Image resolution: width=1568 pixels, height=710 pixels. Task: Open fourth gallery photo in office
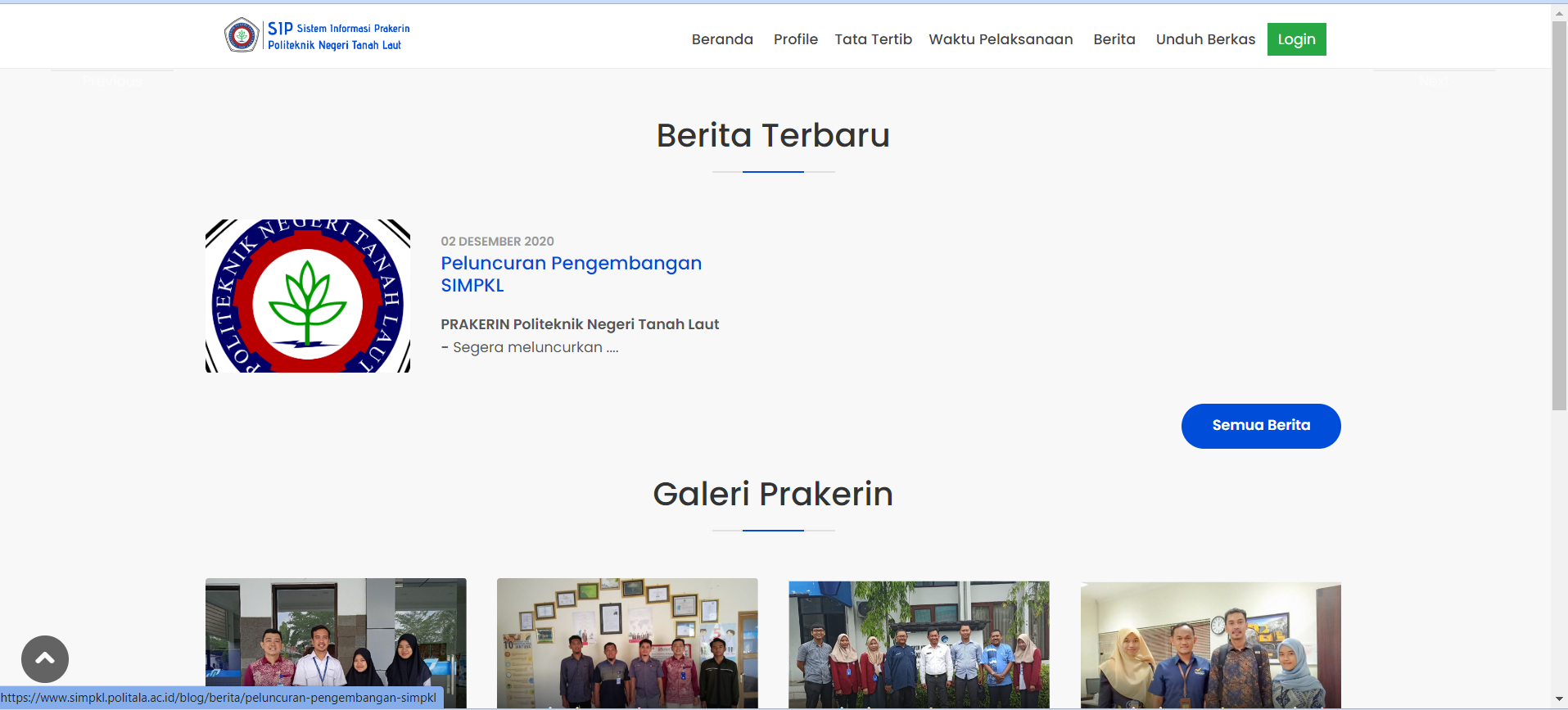[1210, 643]
